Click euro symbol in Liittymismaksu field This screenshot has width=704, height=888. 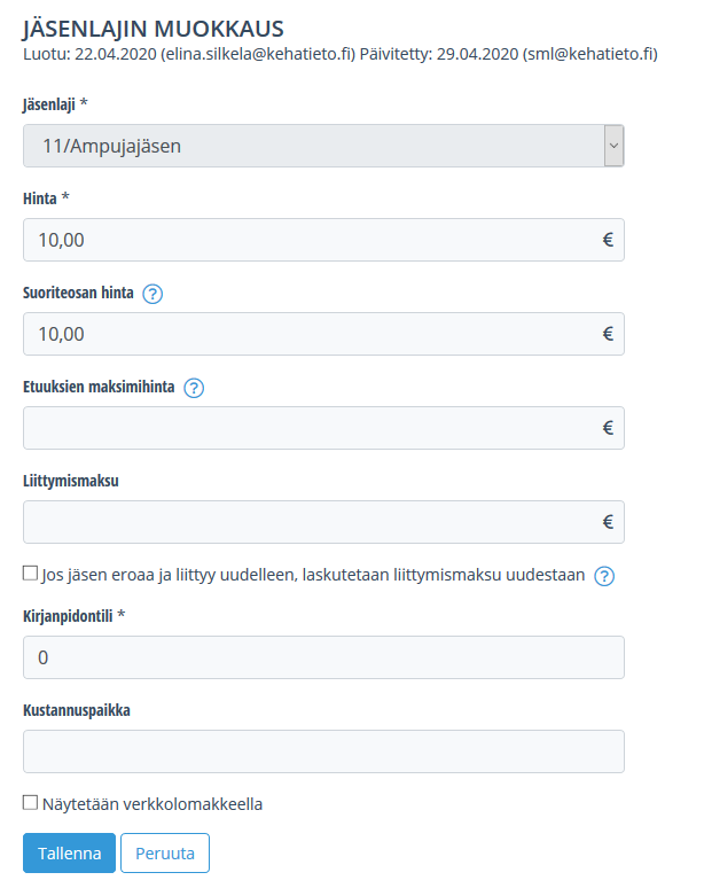coord(607,522)
